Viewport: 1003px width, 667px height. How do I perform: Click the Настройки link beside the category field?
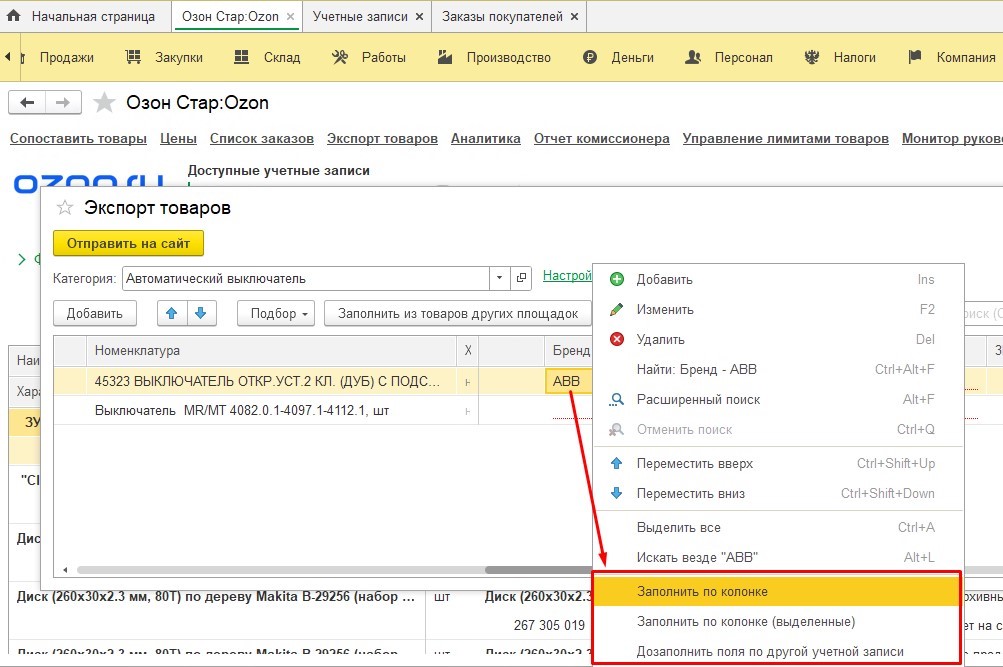click(x=567, y=275)
